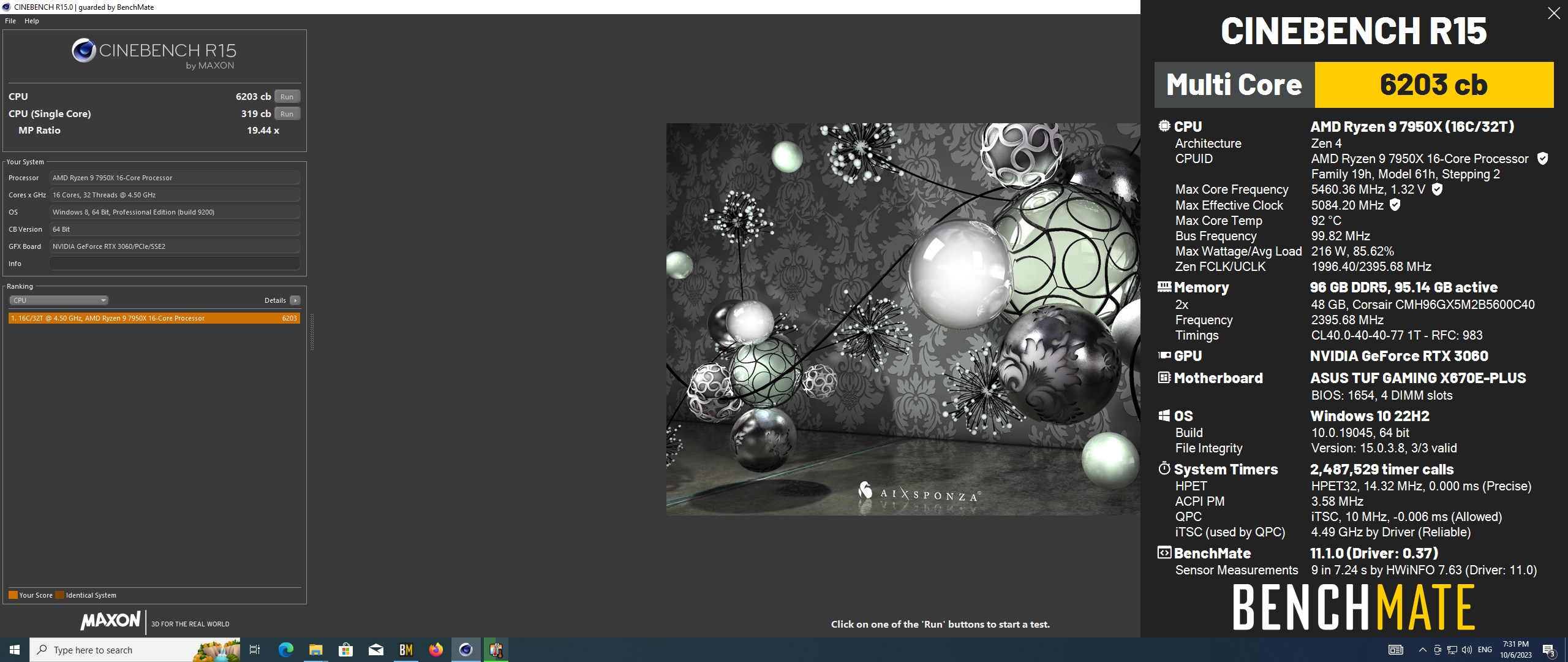Run the CPU Single Core test
Image resolution: width=1568 pixels, height=662 pixels.
[x=287, y=113]
